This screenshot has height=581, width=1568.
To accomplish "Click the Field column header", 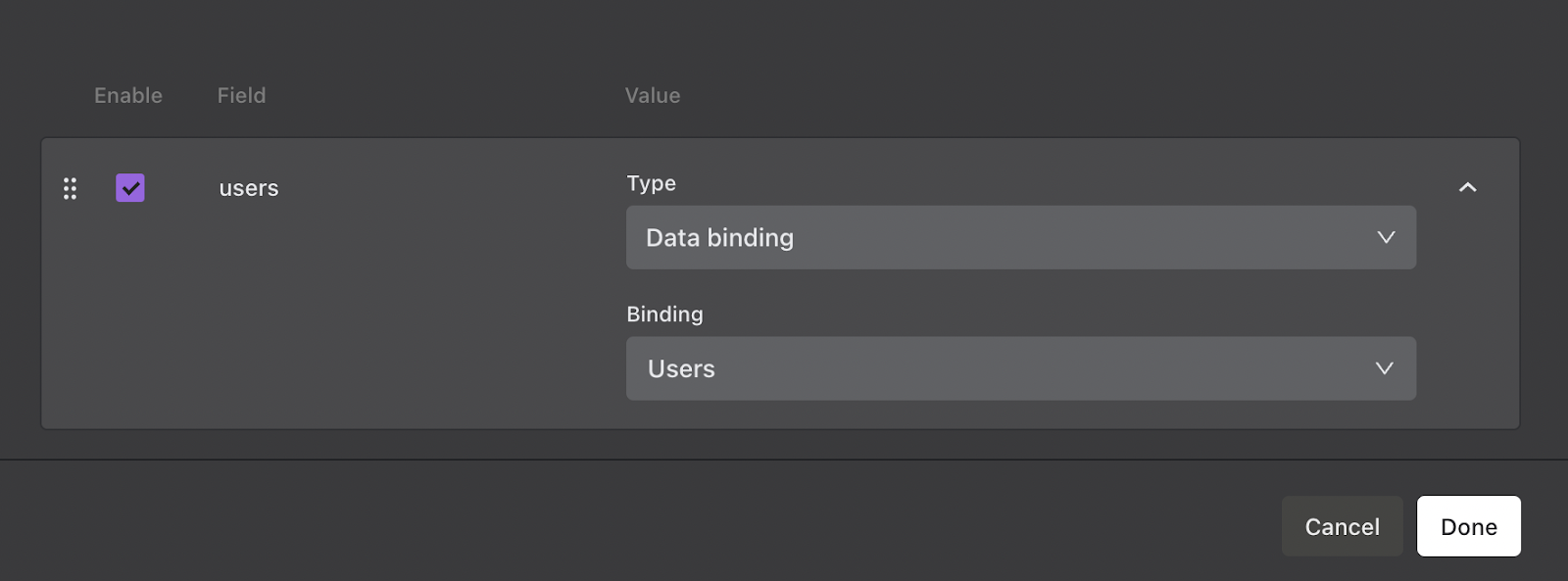I will (x=241, y=95).
